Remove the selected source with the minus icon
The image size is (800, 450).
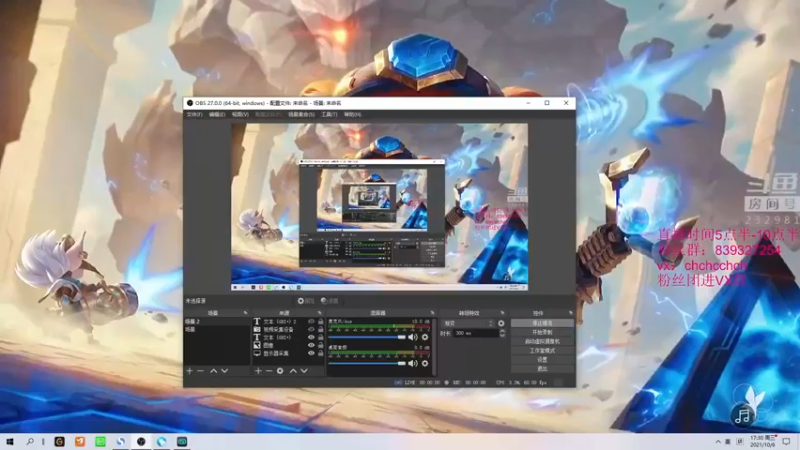(x=269, y=371)
